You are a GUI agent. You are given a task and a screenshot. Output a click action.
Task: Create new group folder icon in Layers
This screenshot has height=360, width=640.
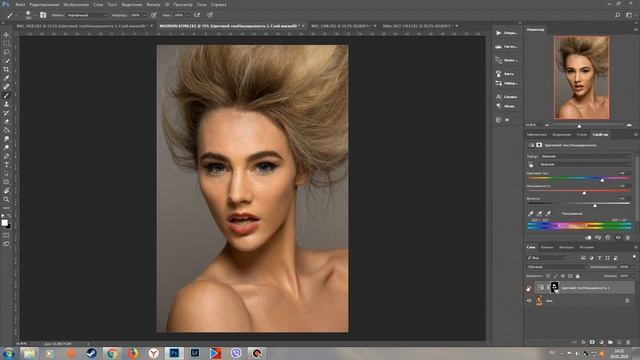[x=610, y=342]
